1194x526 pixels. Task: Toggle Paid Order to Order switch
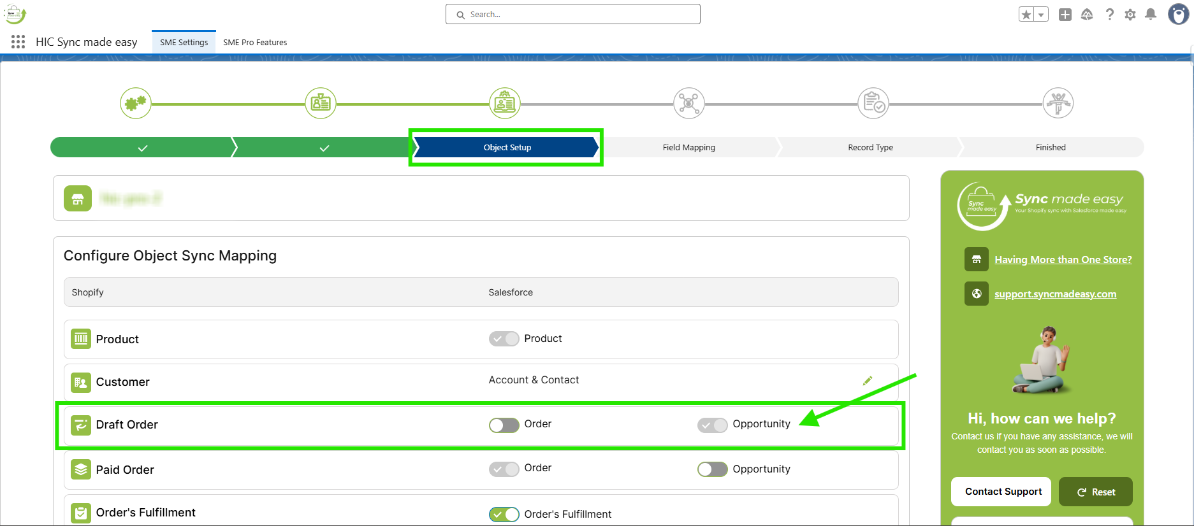click(x=504, y=469)
